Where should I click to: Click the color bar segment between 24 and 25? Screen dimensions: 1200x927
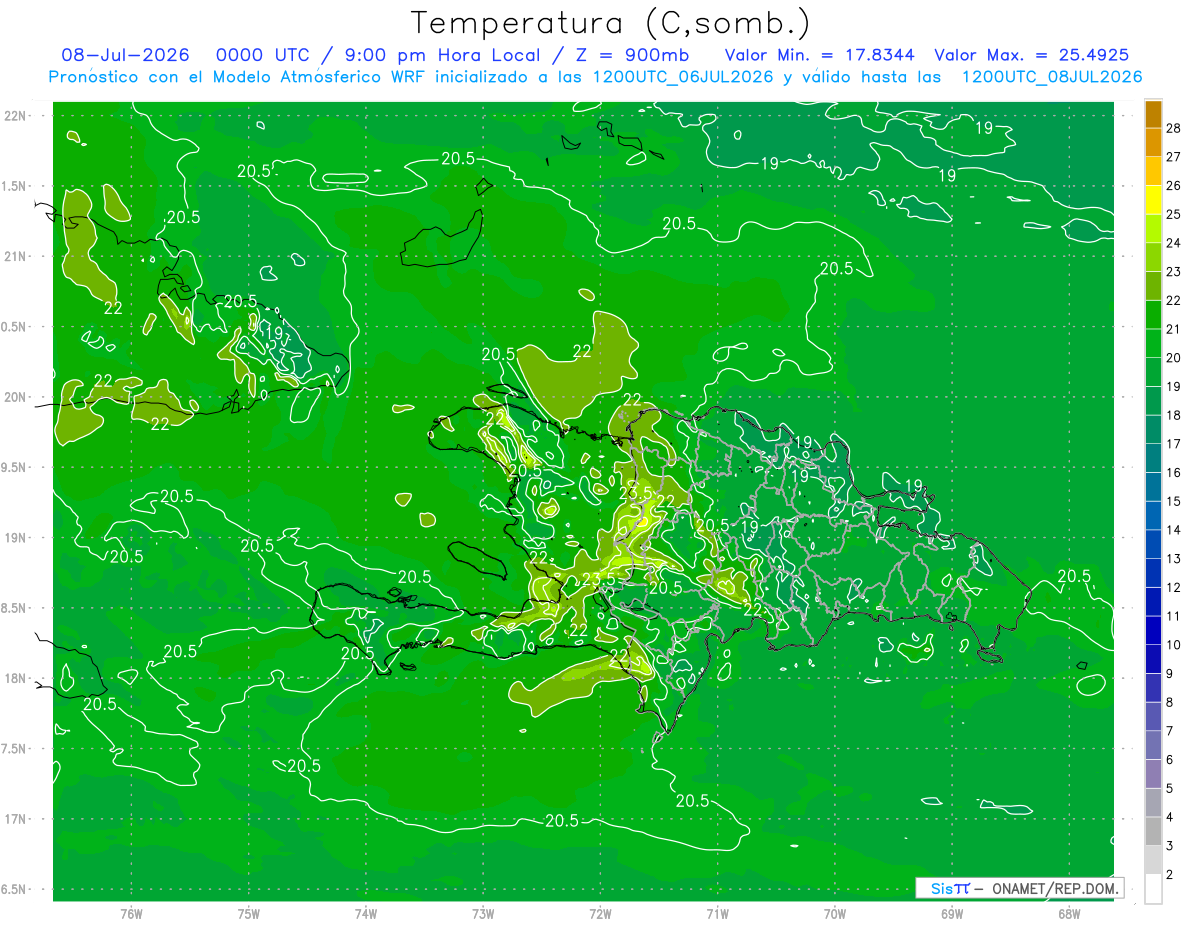coord(1153,229)
